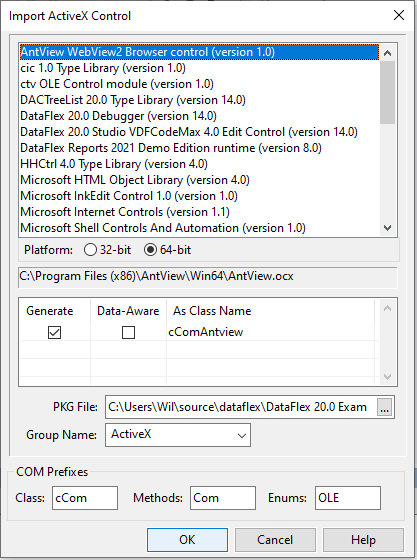This screenshot has height=560, width=417.
Task: Click the Class prefix cCom field
Action: tap(85, 498)
